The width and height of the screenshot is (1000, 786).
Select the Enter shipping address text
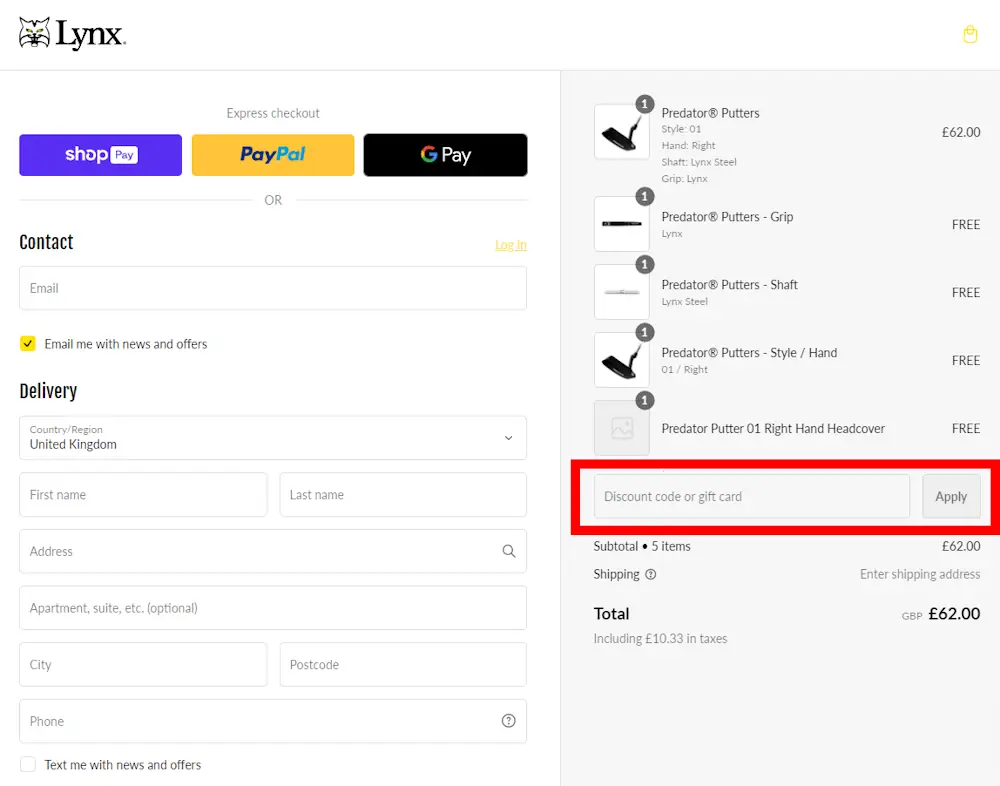[920, 574]
